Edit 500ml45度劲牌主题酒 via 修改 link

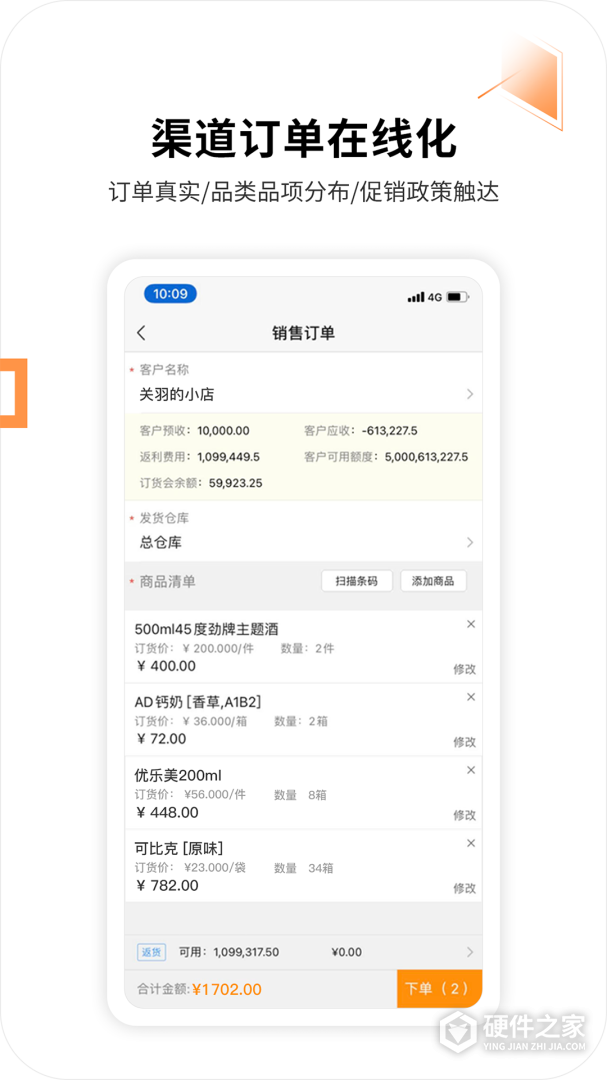pyautogui.click(x=464, y=669)
